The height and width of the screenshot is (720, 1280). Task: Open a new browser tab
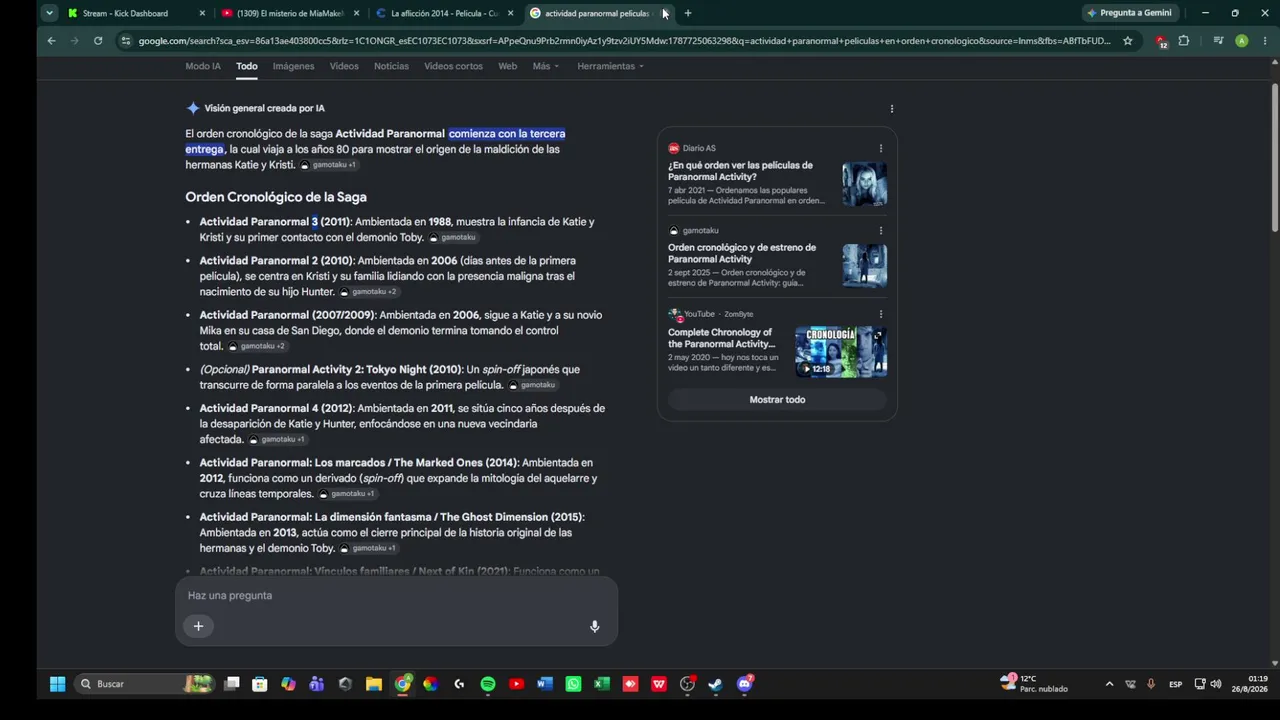click(x=688, y=13)
